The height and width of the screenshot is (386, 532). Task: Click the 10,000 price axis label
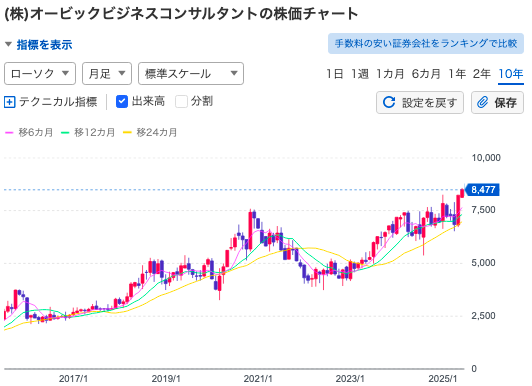486,158
